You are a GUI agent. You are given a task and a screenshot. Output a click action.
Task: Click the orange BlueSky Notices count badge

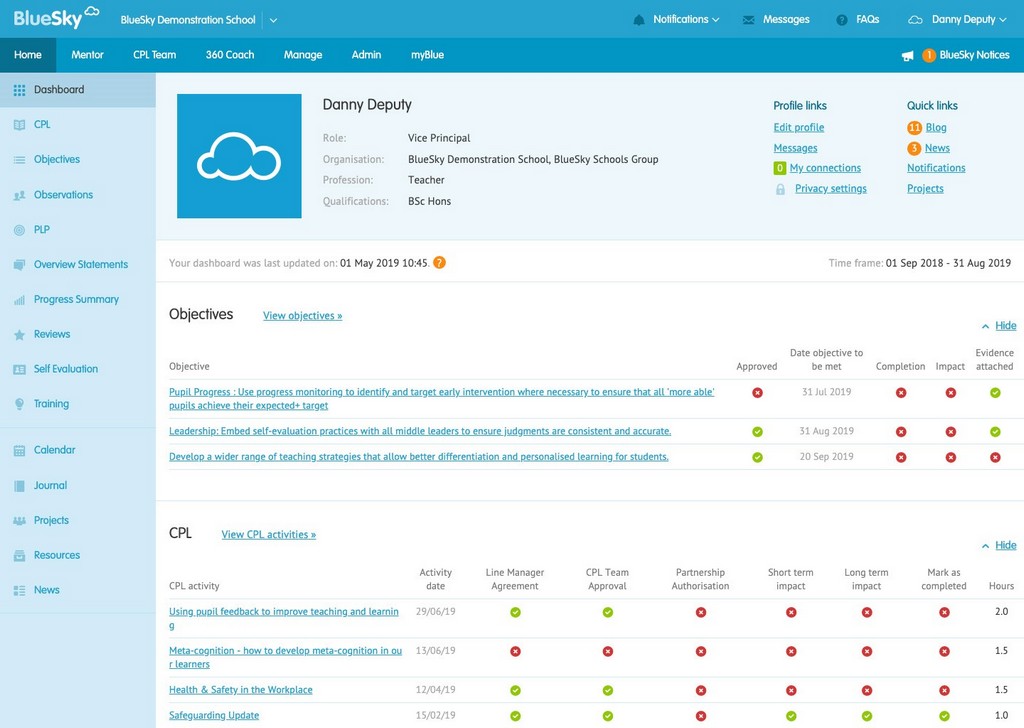928,55
